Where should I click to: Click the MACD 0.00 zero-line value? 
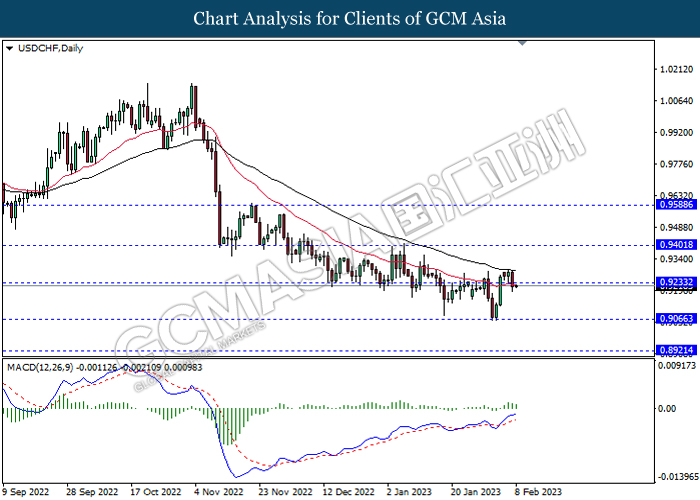point(668,409)
